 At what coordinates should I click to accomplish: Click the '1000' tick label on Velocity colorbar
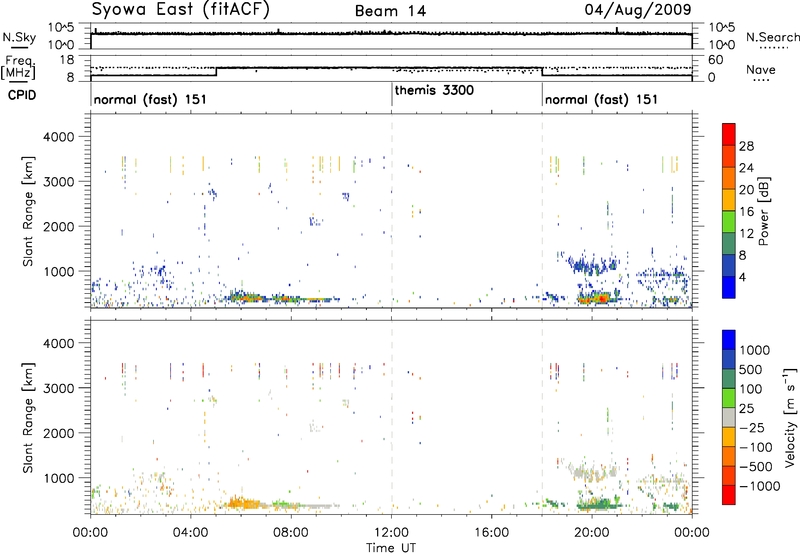tap(755, 350)
